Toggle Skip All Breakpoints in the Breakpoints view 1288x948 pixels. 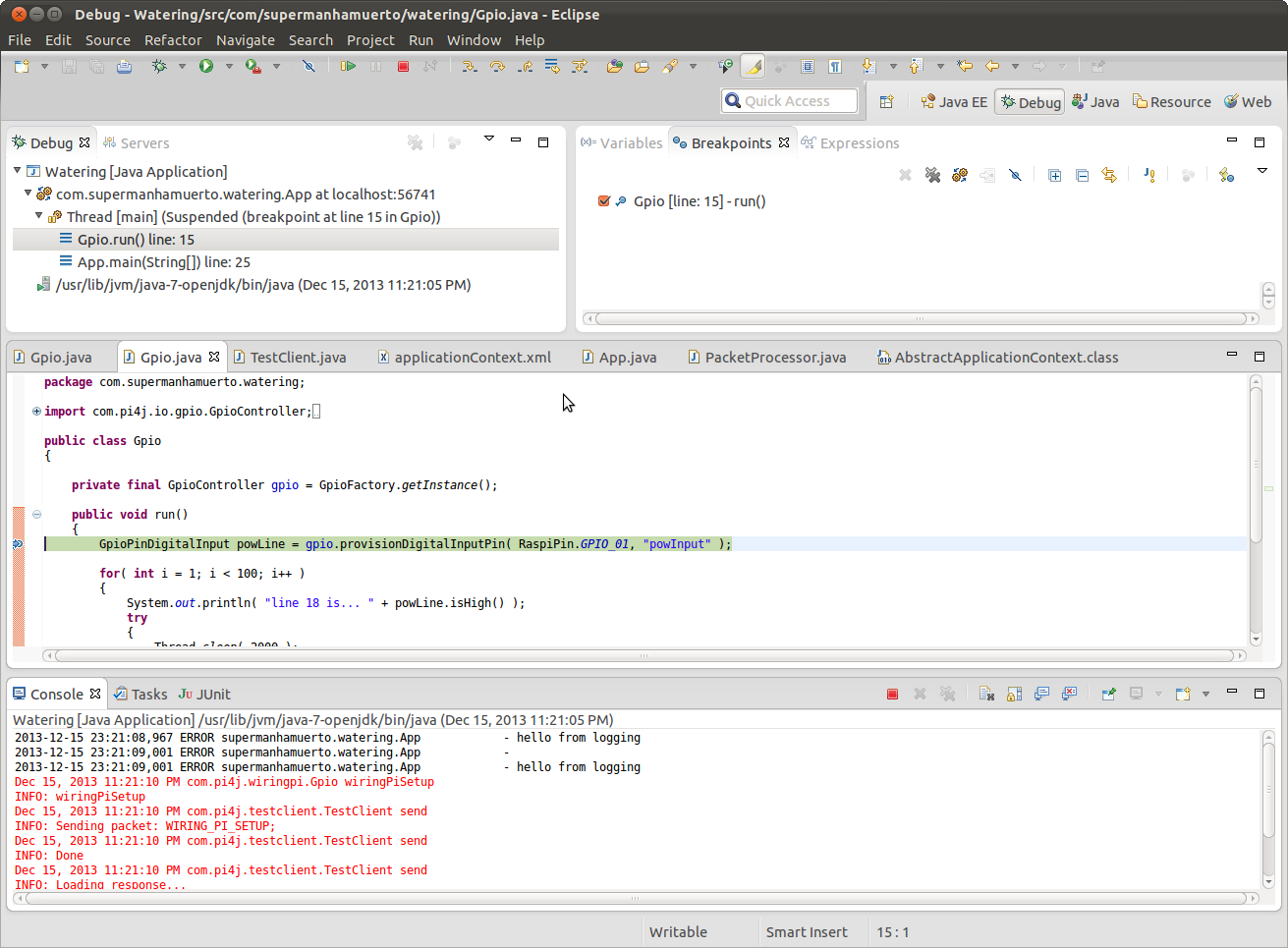(x=1015, y=175)
